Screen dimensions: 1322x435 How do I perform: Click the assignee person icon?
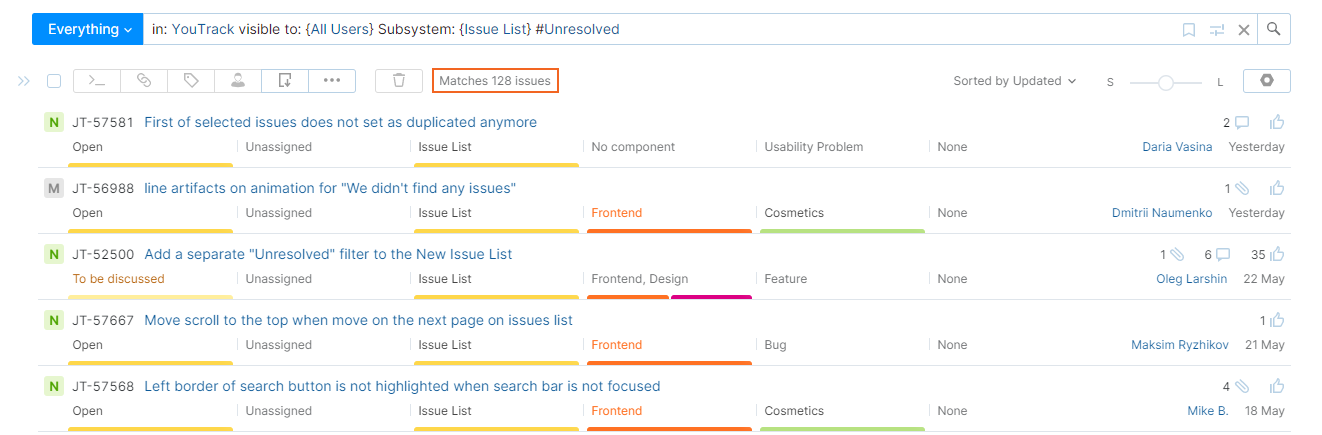[x=238, y=81]
